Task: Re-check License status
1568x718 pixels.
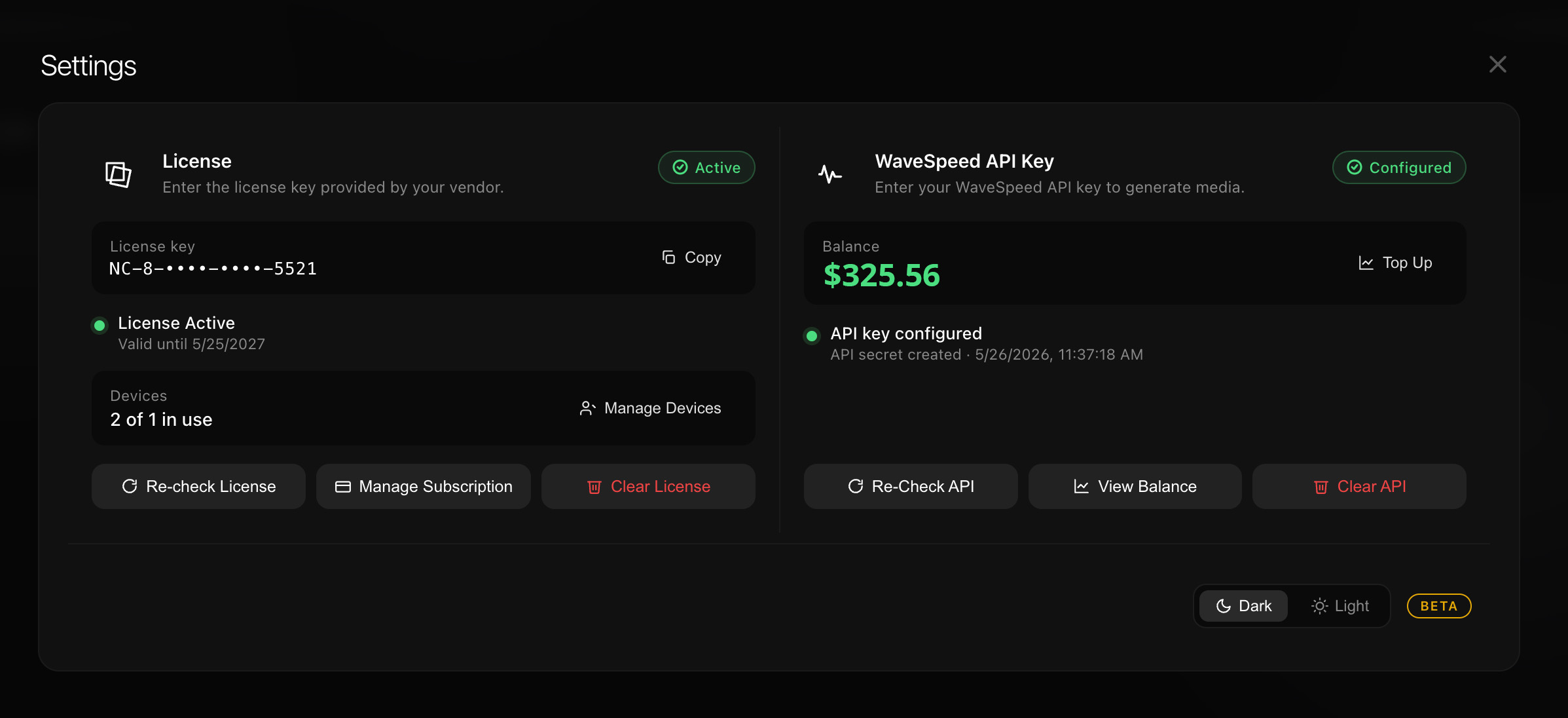Action: coord(198,487)
